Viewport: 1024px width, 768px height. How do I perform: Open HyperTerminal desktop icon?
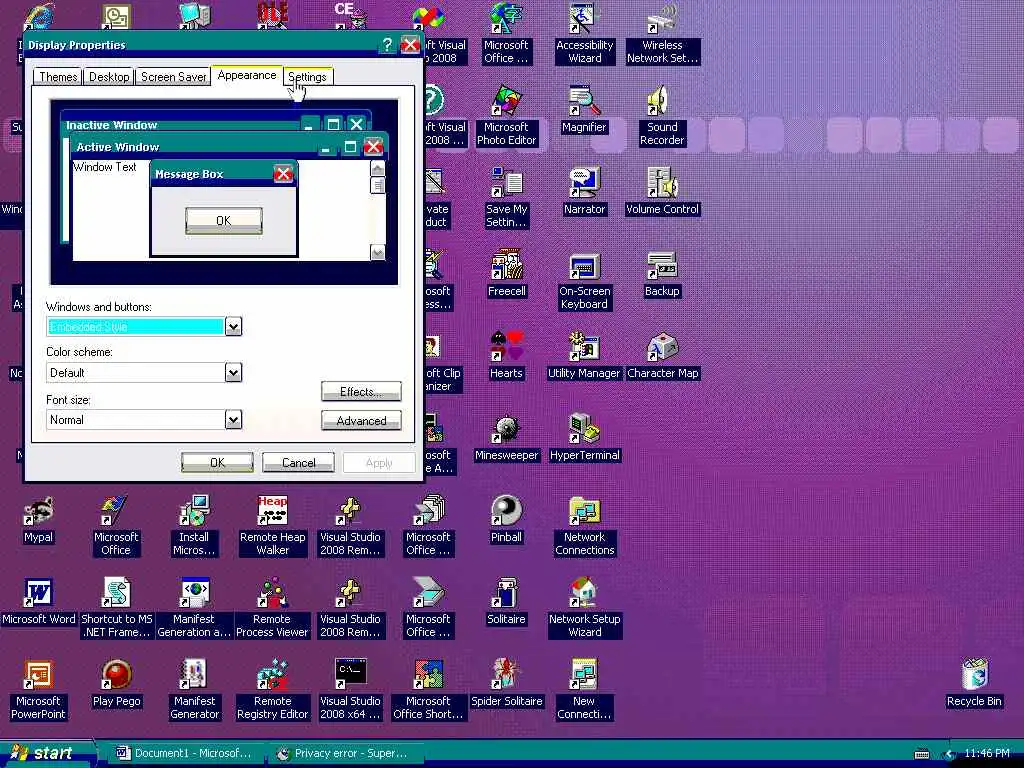[584, 438]
